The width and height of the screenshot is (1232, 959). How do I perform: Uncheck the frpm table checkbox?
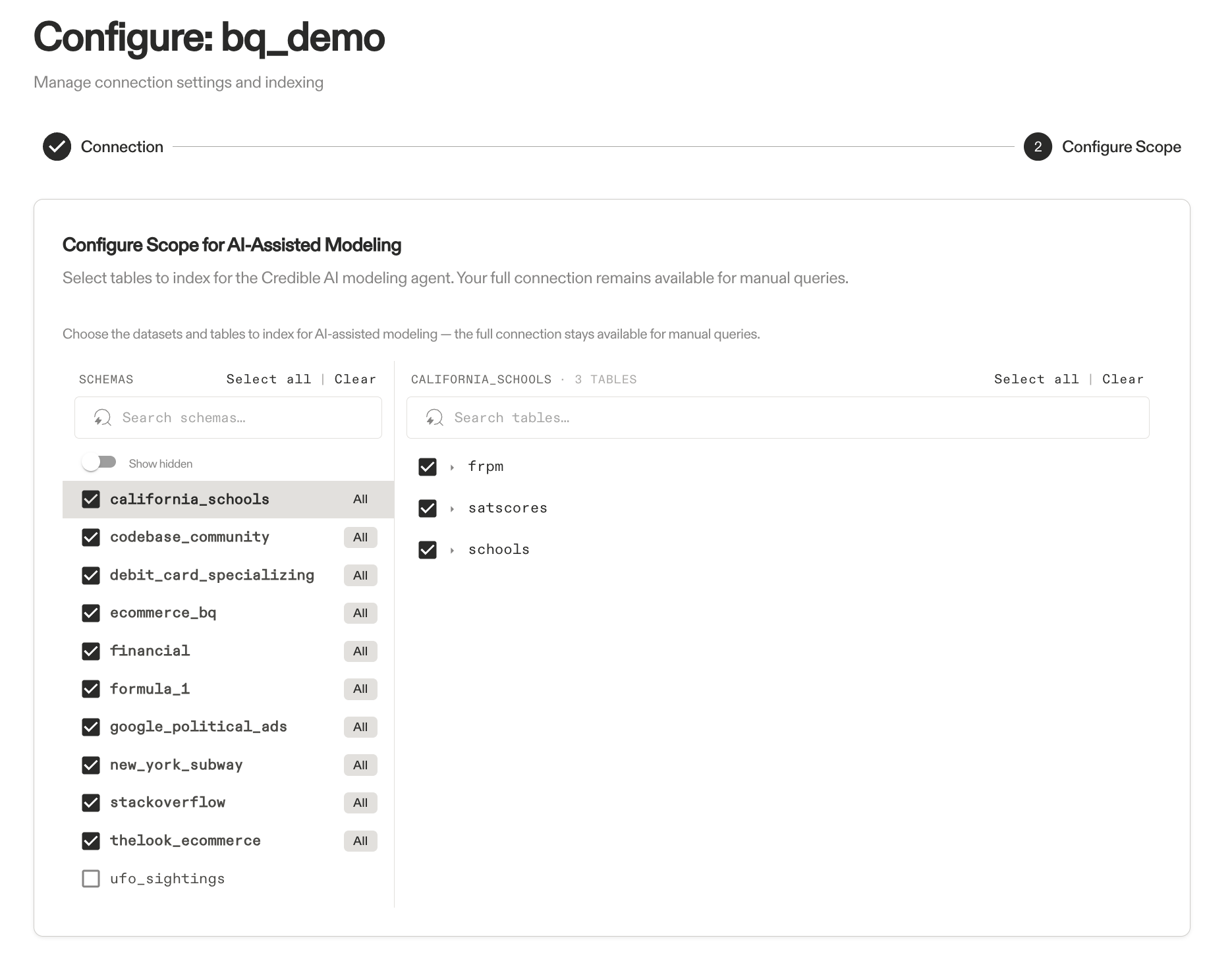coord(428,467)
